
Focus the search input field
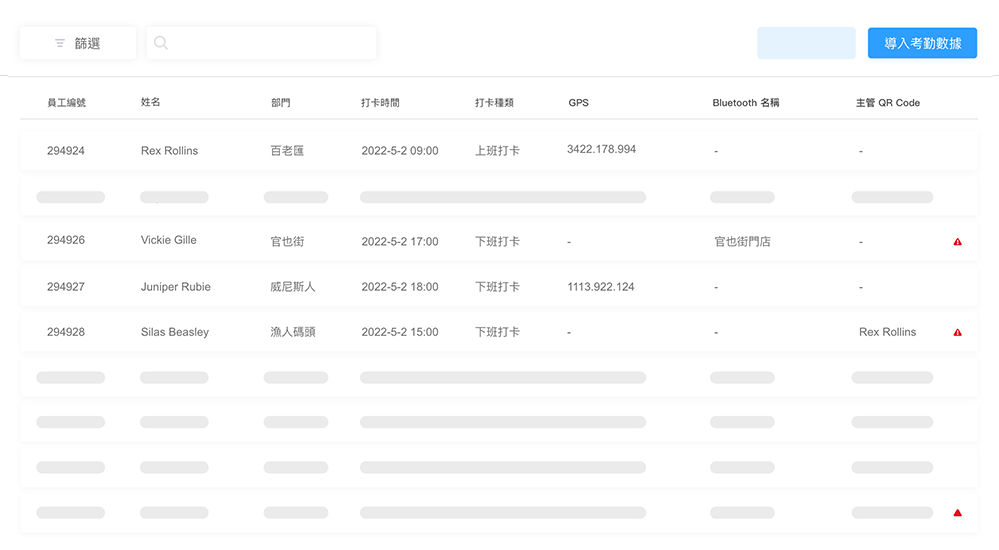pos(261,43)
